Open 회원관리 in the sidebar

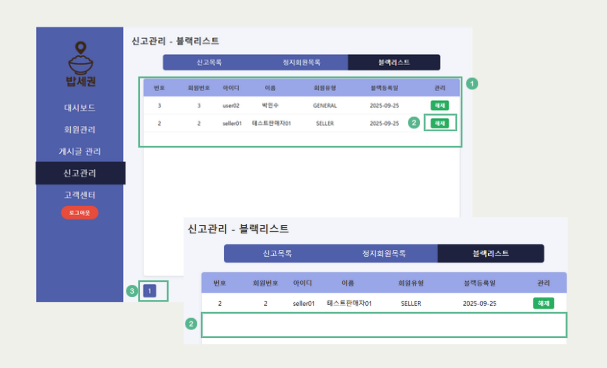80,129
